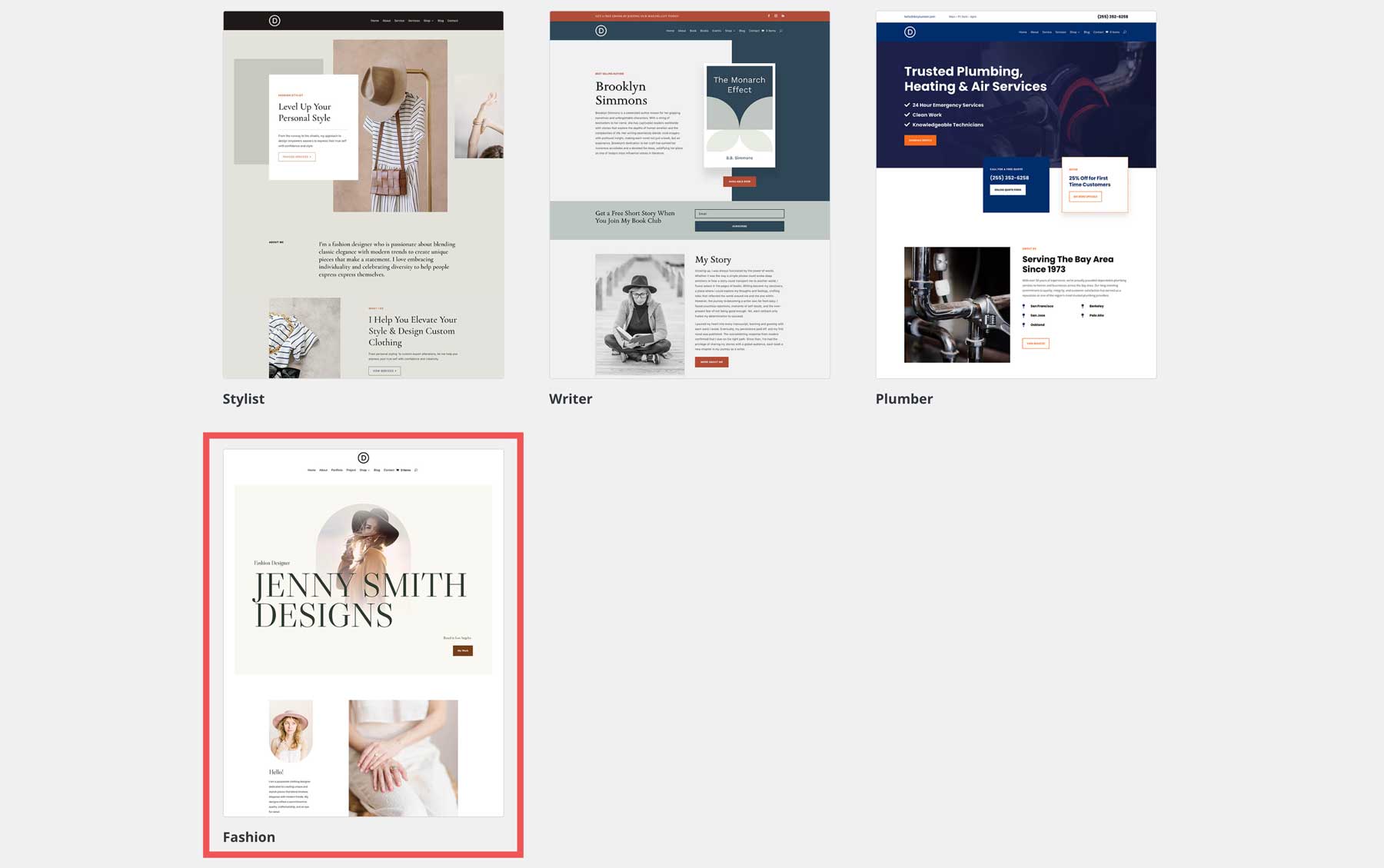Click the Divi logo in the Fashion template header
The height and width of the screenshot is (868, 1384).
[363, 459]
